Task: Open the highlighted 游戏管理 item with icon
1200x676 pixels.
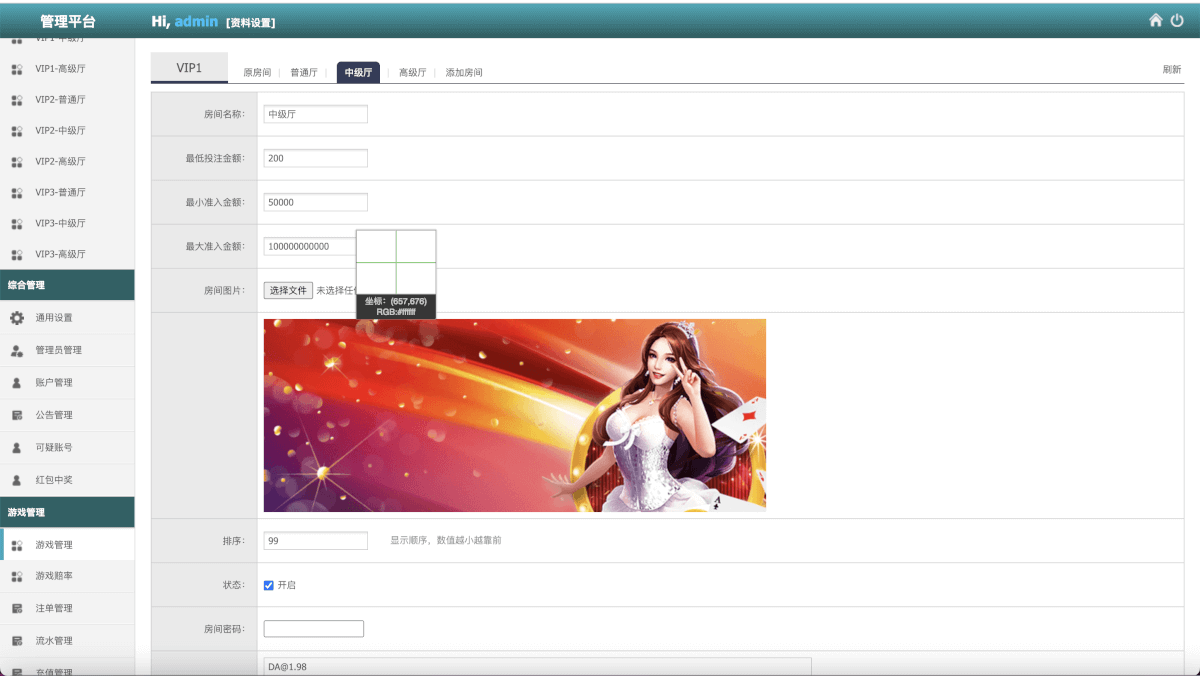Action: pyautogui.click(x=68, y=545)
